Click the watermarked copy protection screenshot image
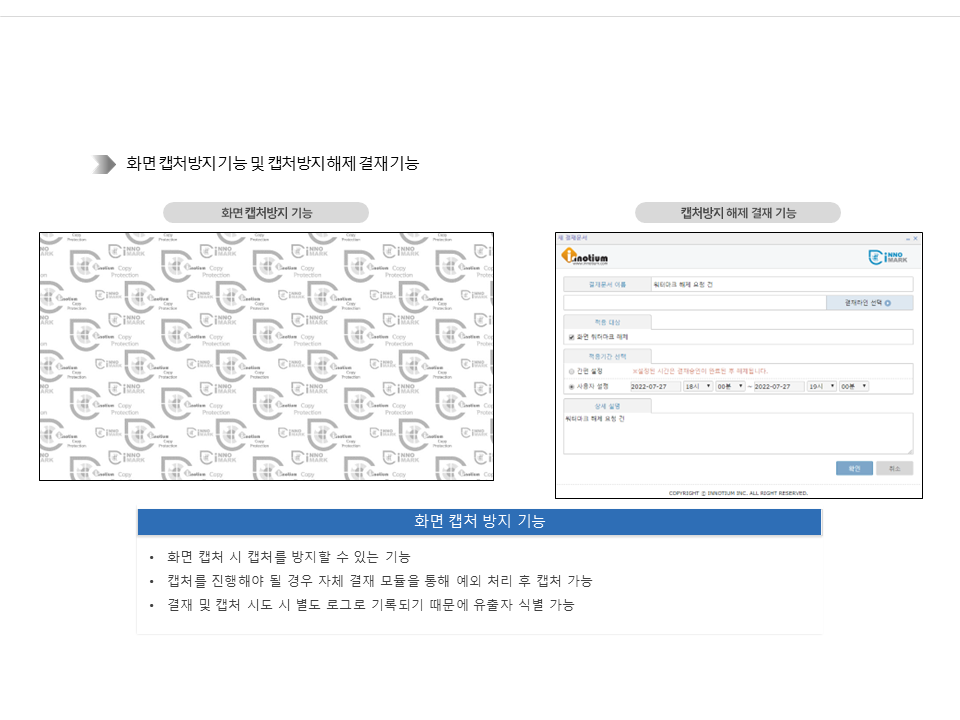 (x=266, y=356)
